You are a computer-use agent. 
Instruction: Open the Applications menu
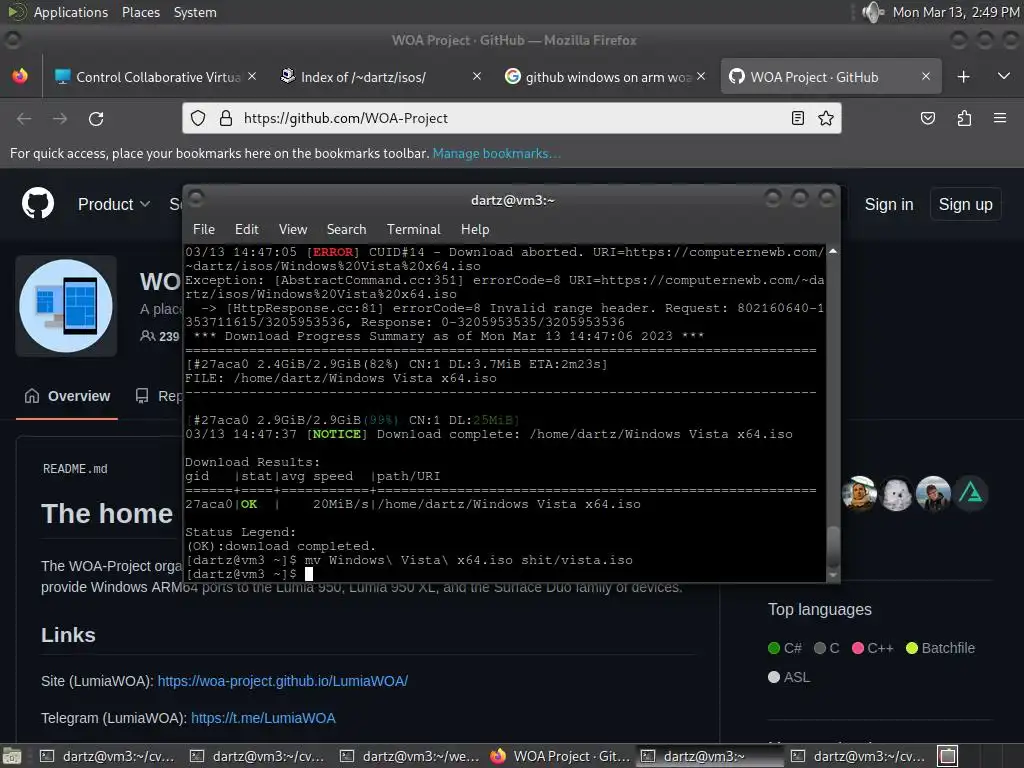pos(71,12)
